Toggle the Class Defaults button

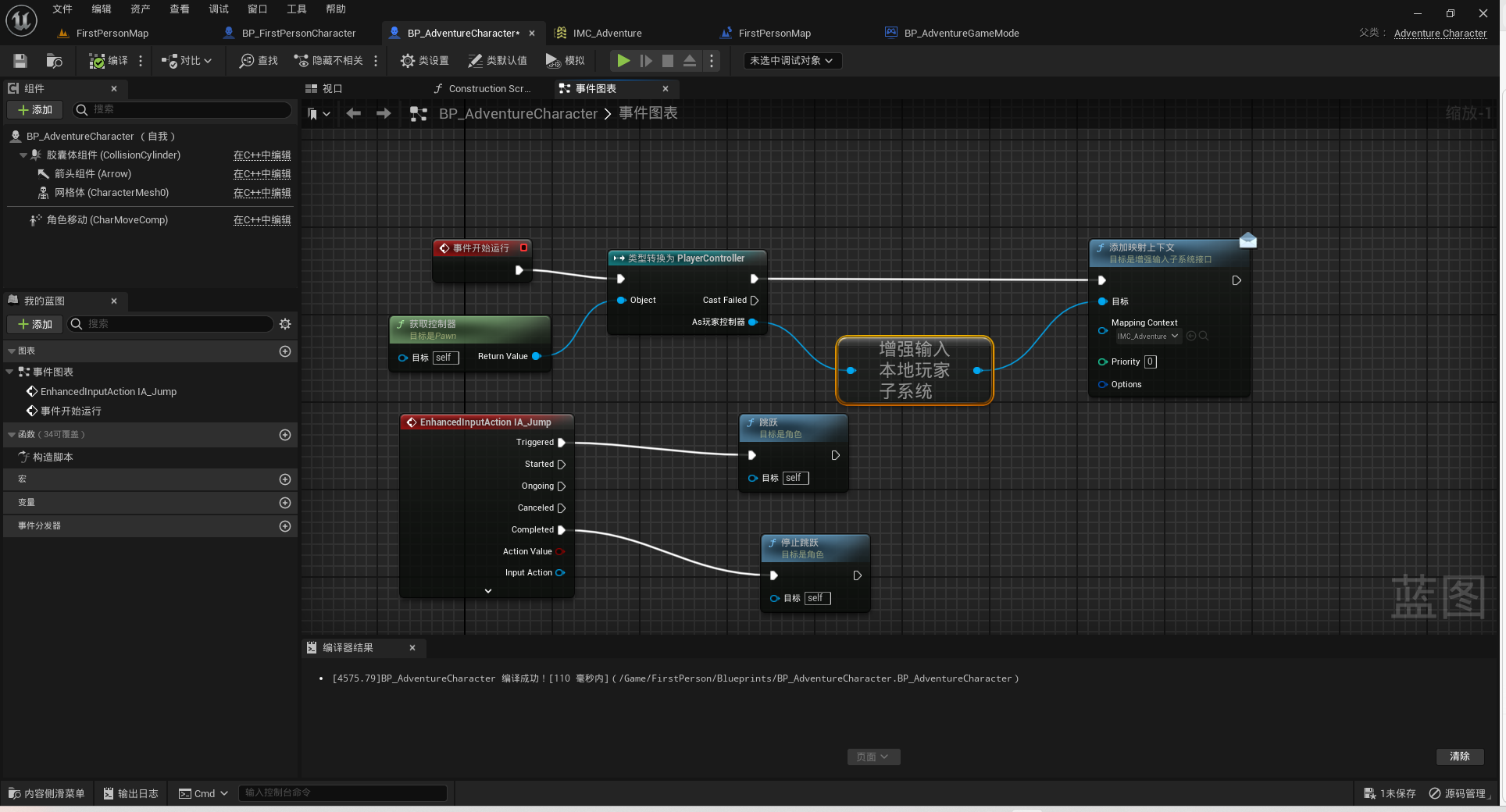pos(497,61)
